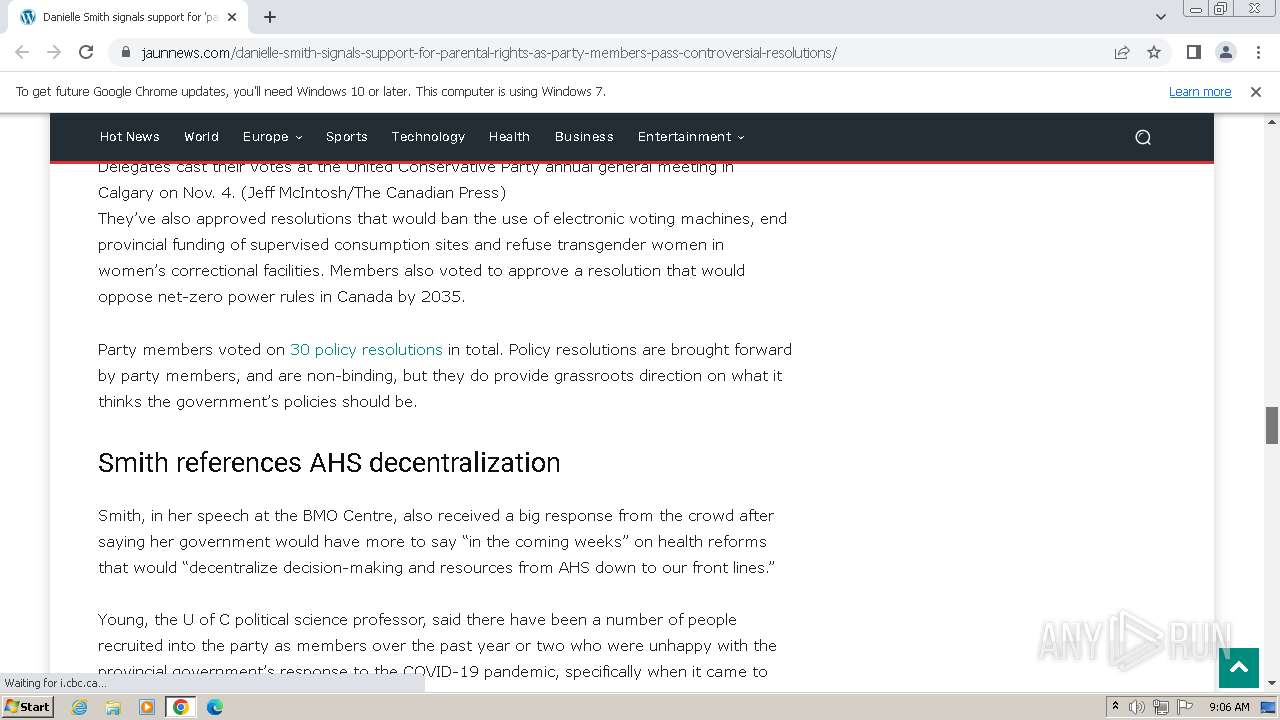Image resolution: width=1280 pixels, height=720 pixels.
Task: Expand the Entertainment dropdown menu
Action: click(691, 137)
